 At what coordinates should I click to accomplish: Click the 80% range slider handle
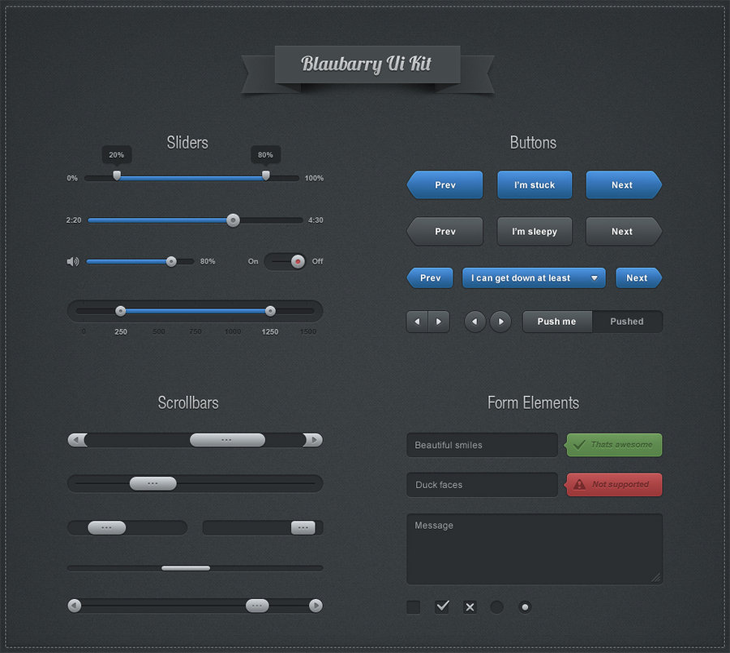(x=266, y=175)
